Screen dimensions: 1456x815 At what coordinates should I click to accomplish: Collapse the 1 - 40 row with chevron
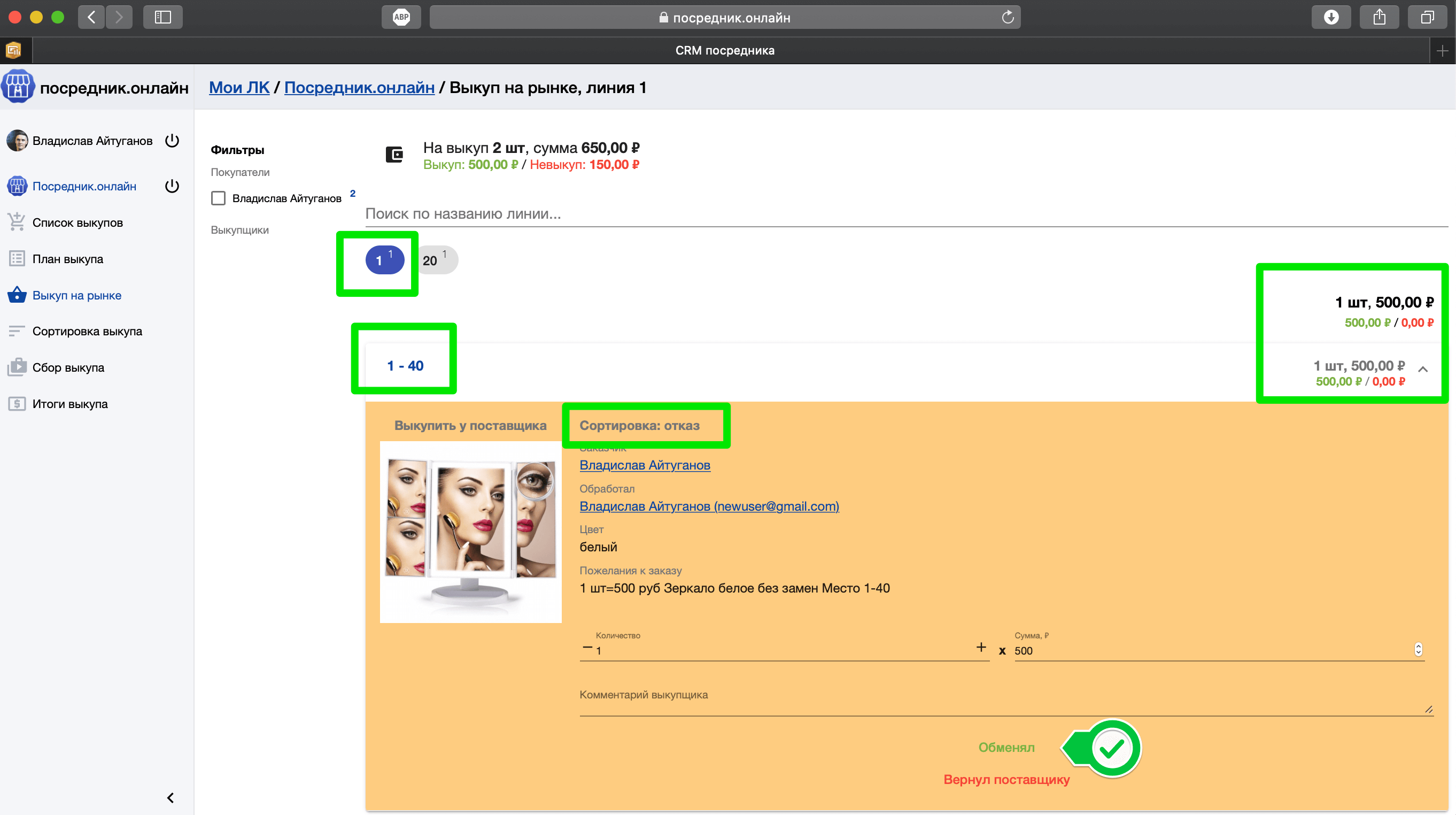(1423, 370)
